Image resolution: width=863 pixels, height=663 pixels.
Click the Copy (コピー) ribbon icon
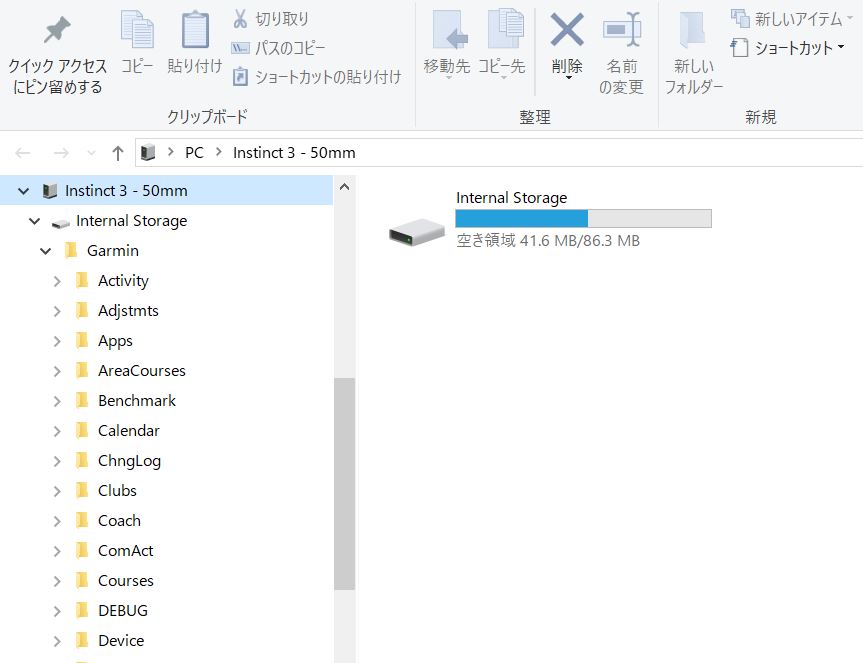coord(137,29)
